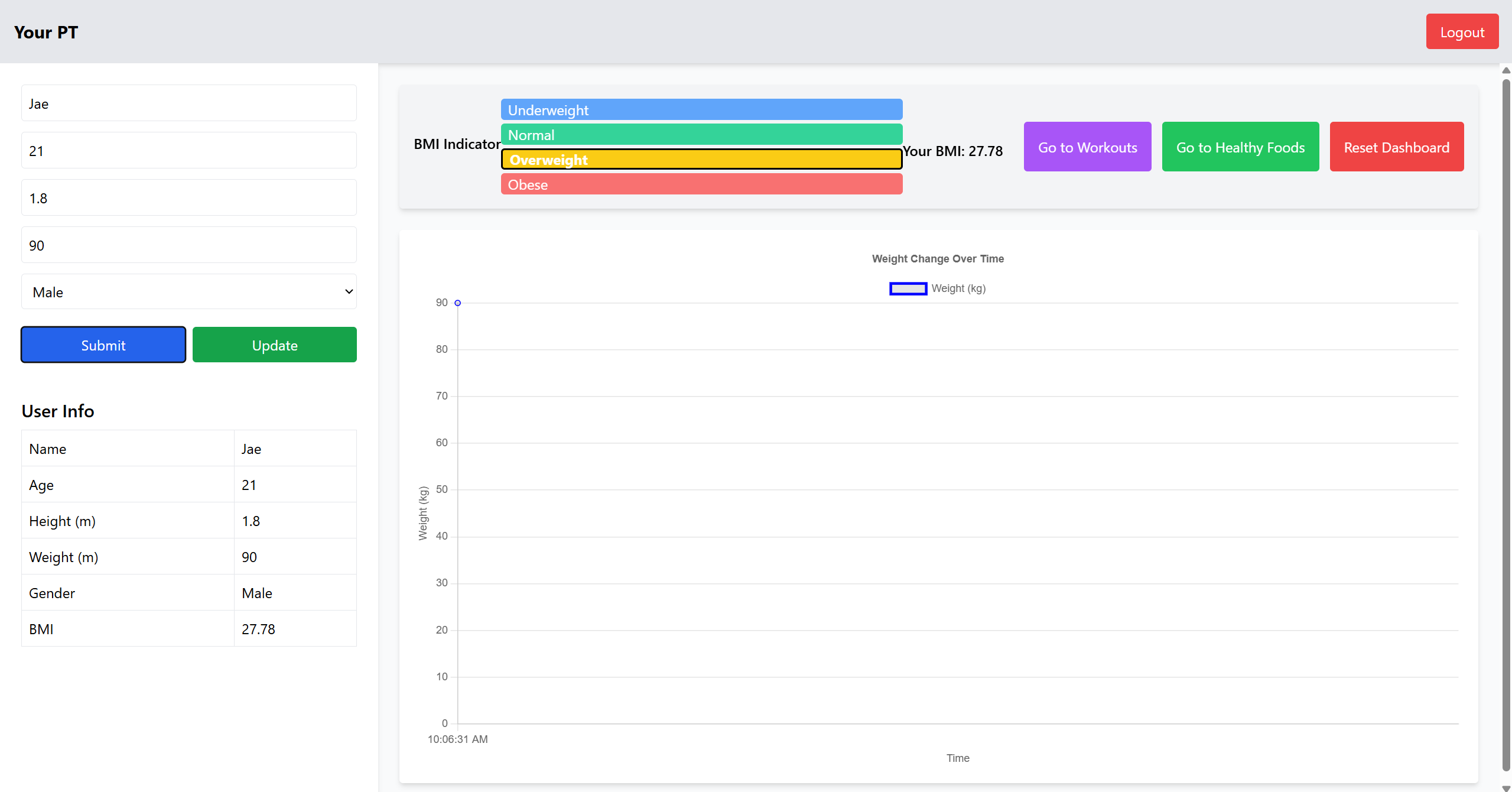Screen dimensions: 1512x792
Task: Click Reset Dashboard button
Action: tap(1396, 147)
